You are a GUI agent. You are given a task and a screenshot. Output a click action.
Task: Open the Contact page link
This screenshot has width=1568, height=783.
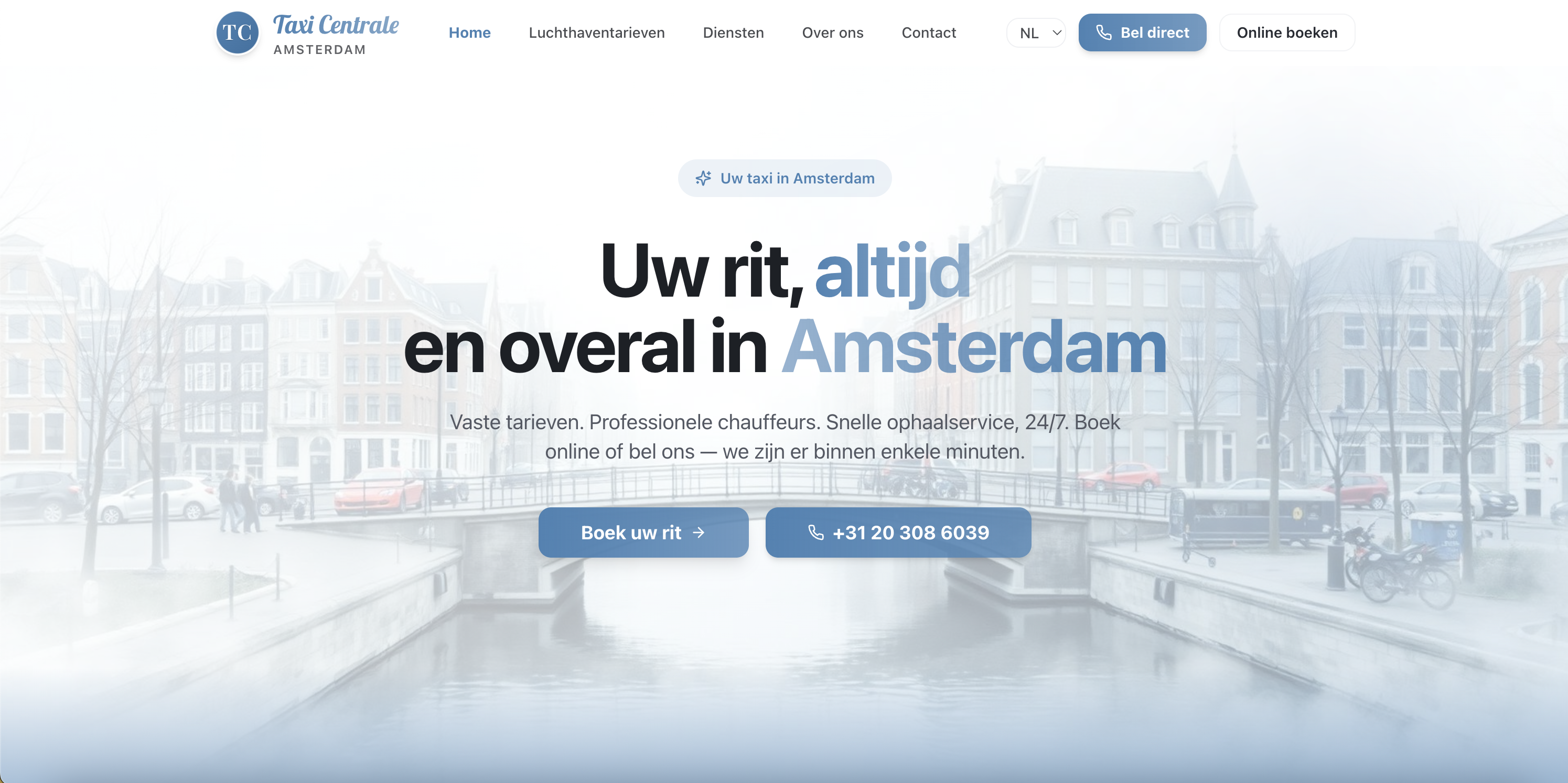point(928,33)
